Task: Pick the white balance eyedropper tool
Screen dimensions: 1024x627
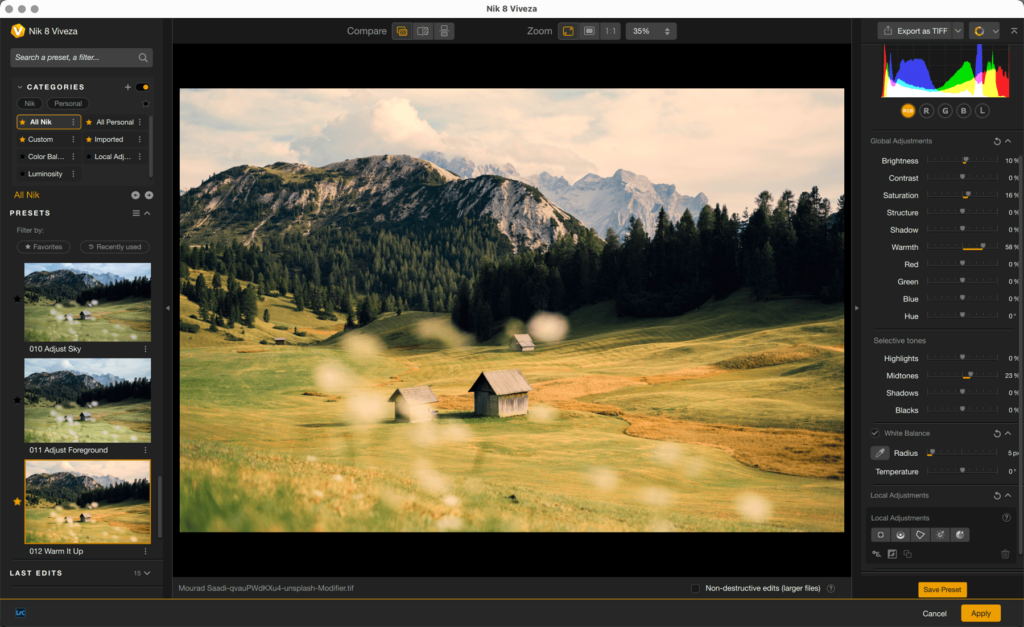Action: (x=880, y=453)
